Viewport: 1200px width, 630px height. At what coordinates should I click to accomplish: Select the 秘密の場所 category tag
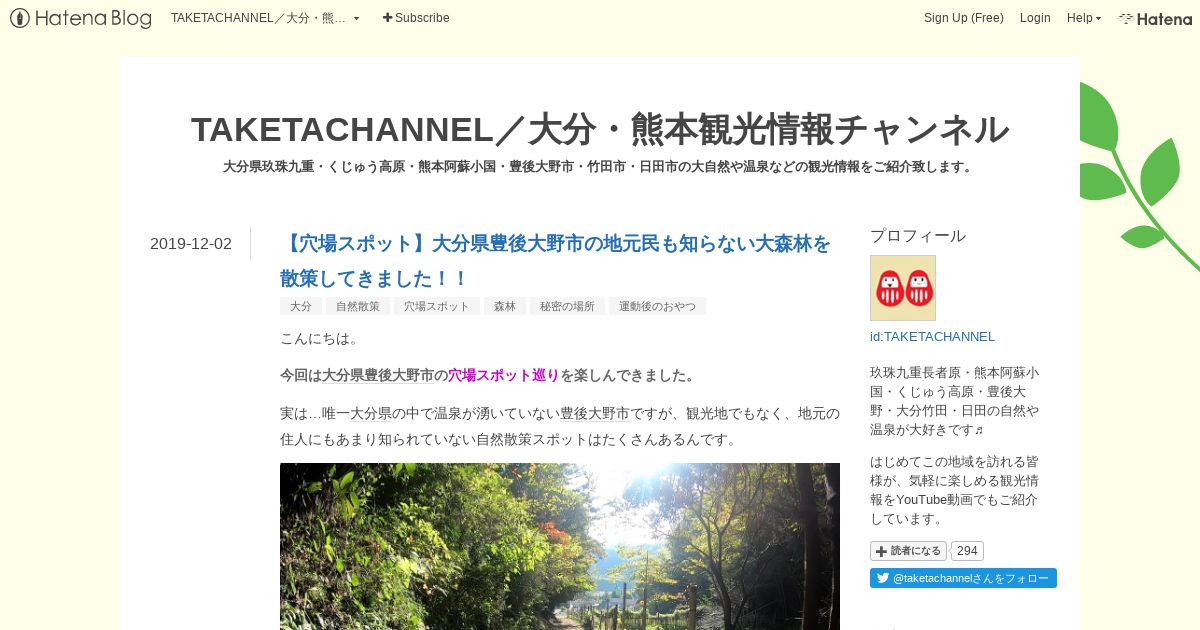pyautogui.click(x=567, y=306)
